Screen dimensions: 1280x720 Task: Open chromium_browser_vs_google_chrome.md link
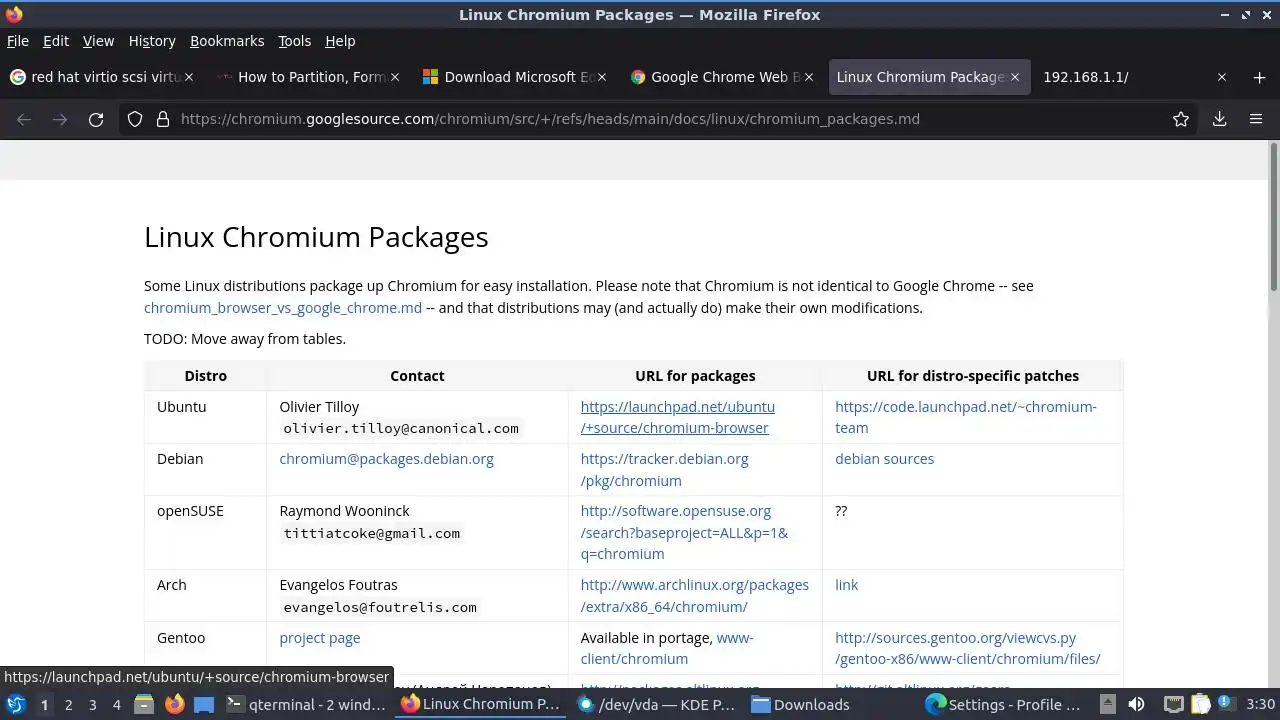(x=283, y=308)
